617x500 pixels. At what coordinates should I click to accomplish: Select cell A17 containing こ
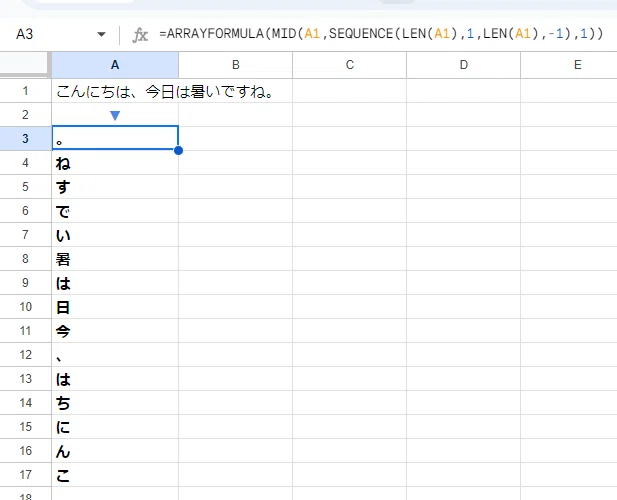pyautogui.click(x=115, y=474)
